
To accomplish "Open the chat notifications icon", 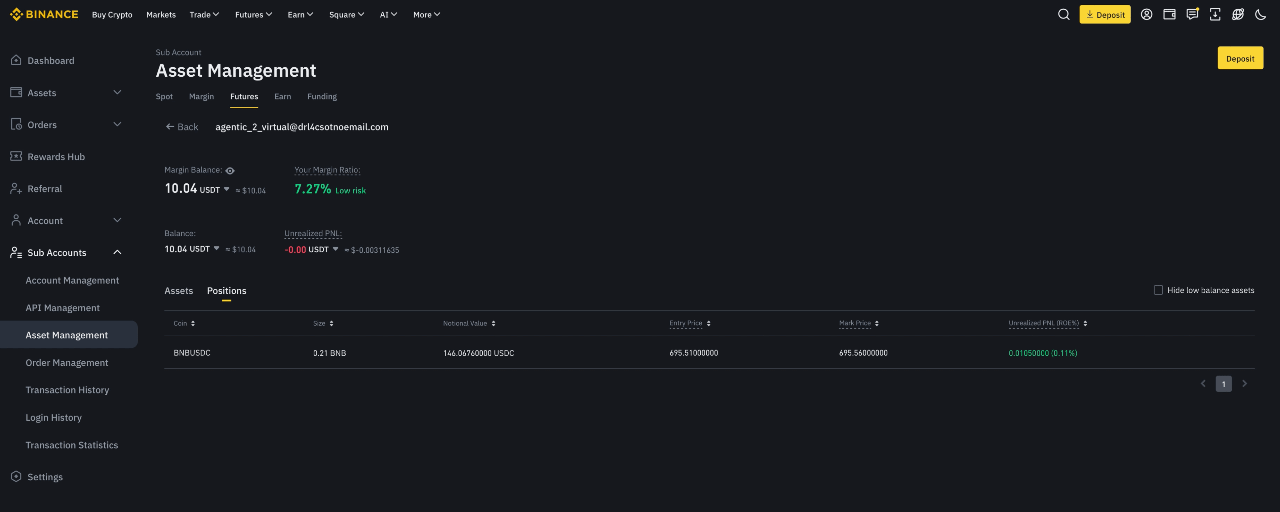I will point(1192,14).
